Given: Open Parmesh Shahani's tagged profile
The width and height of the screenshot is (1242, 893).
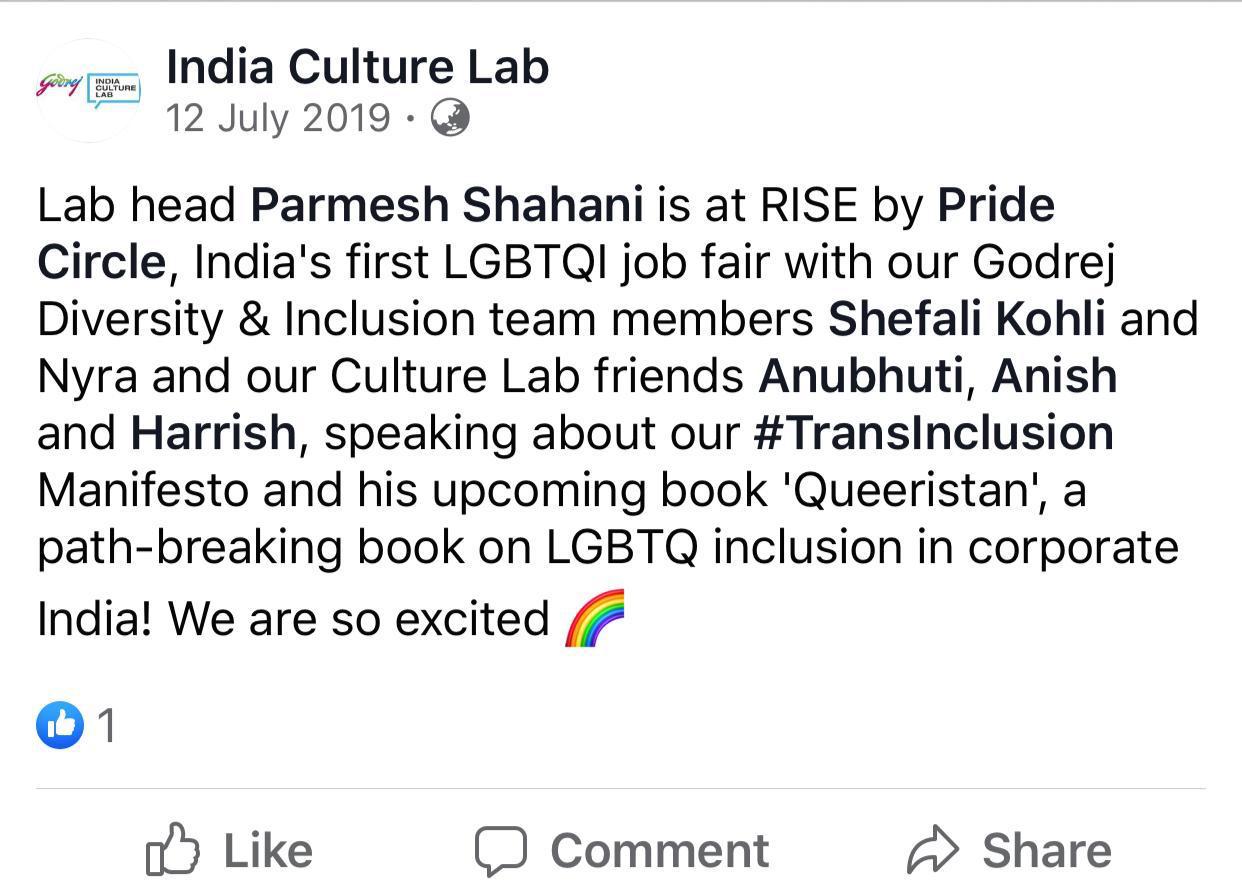Looking at the screenshot, I should click(446, 205).
